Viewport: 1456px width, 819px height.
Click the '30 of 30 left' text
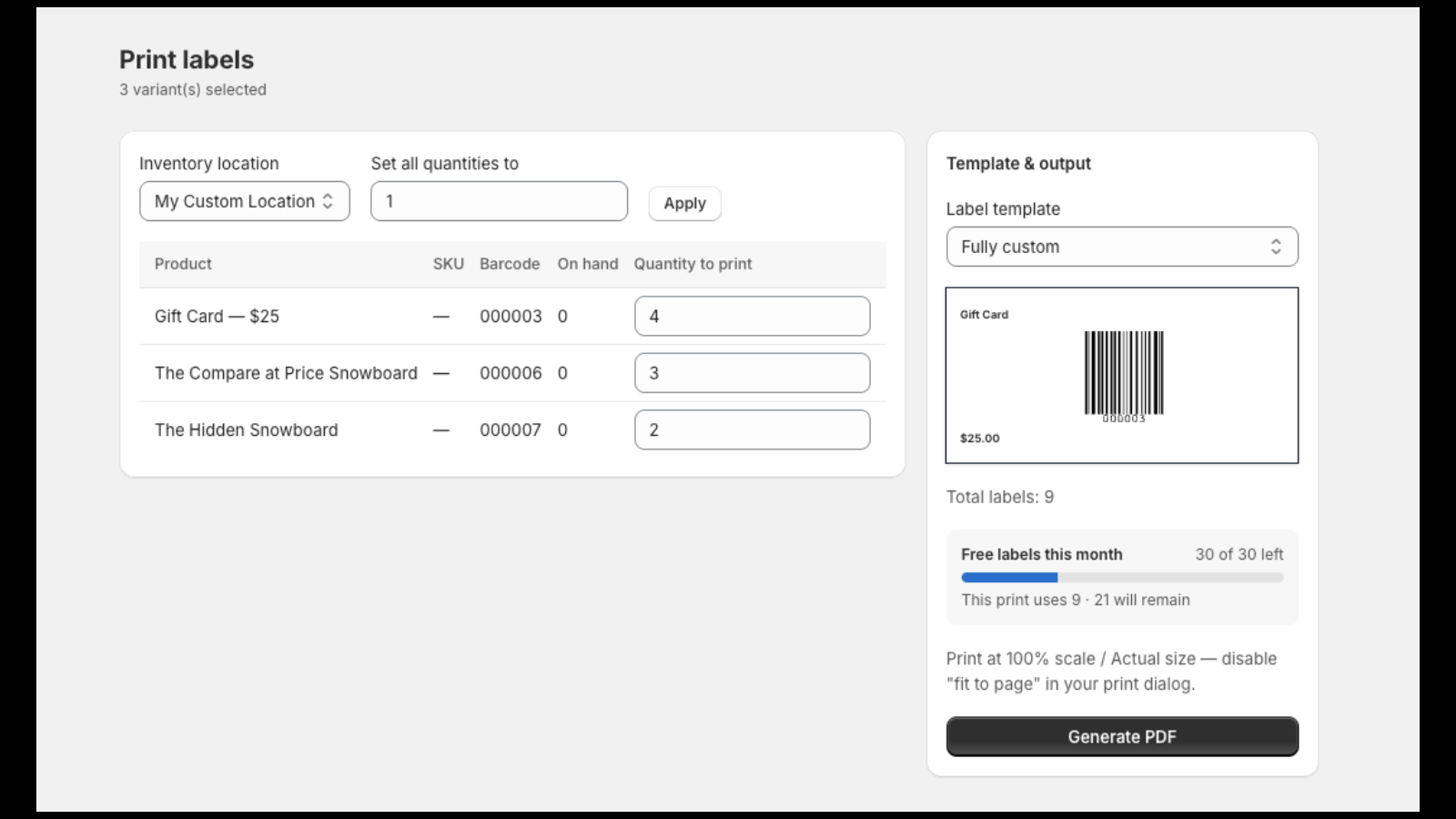1239,554
